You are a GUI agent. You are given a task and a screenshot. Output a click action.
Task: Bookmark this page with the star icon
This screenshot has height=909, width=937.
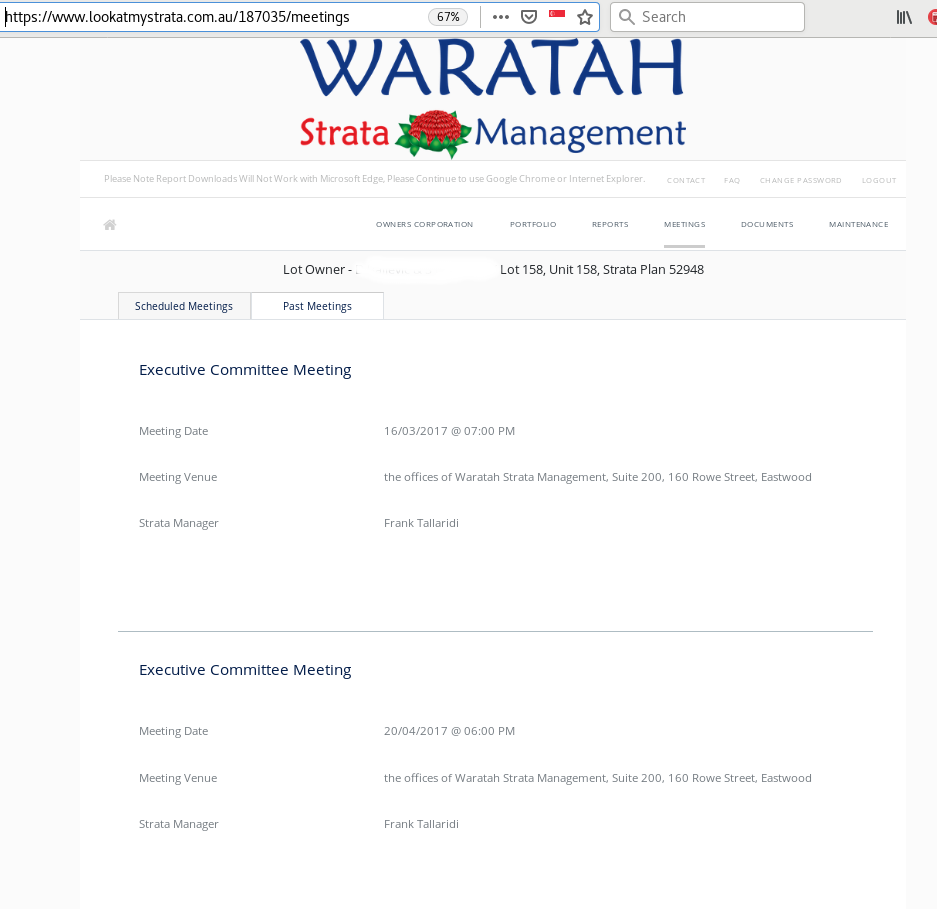pos(585,17)
